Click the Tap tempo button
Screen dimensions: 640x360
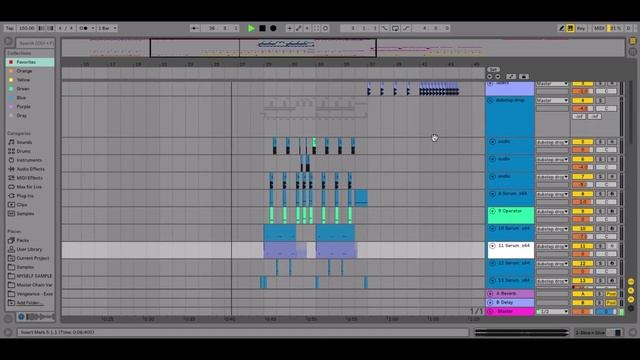(10, 28)
